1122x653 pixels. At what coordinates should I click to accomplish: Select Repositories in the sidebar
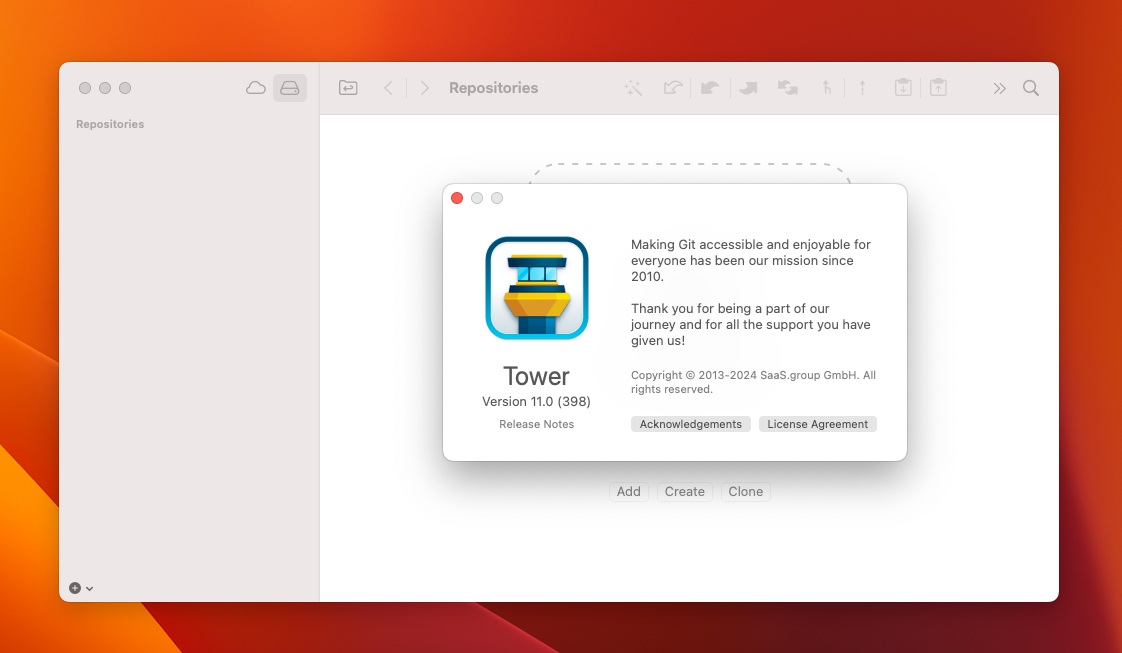(x=110, y=124)
